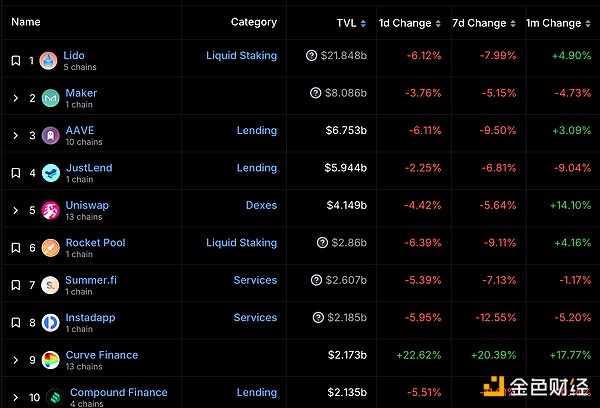Expand the Uniswap row

tap(15, 210)
